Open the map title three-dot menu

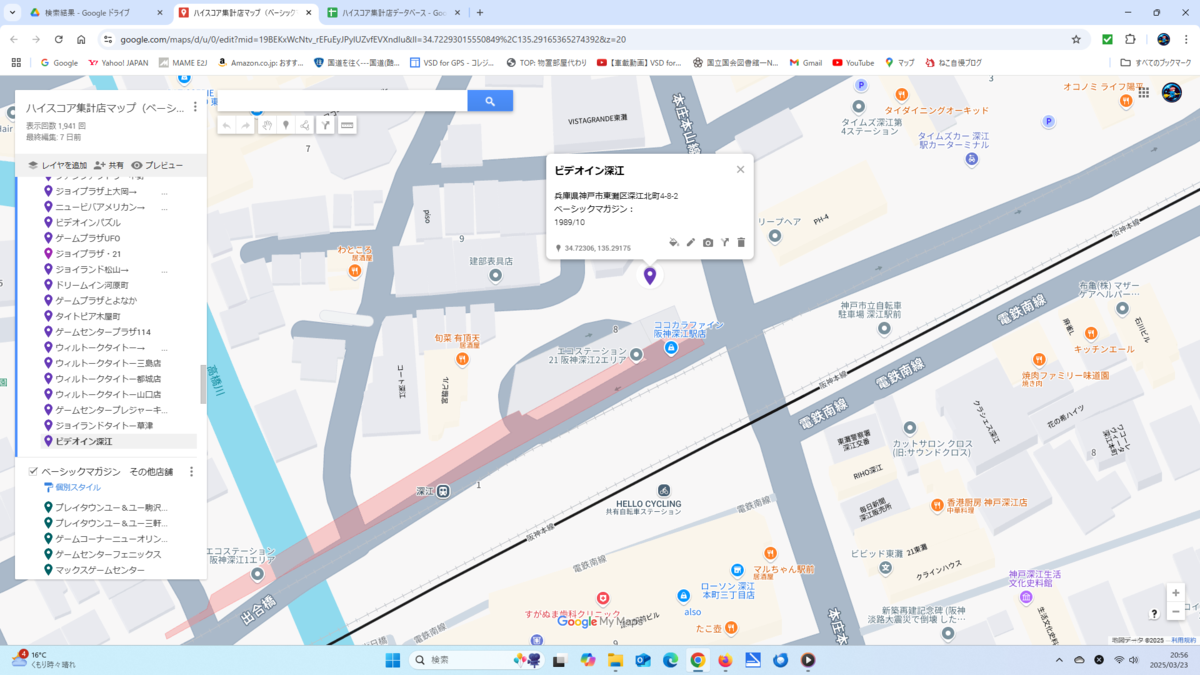(x=195, y=107)
